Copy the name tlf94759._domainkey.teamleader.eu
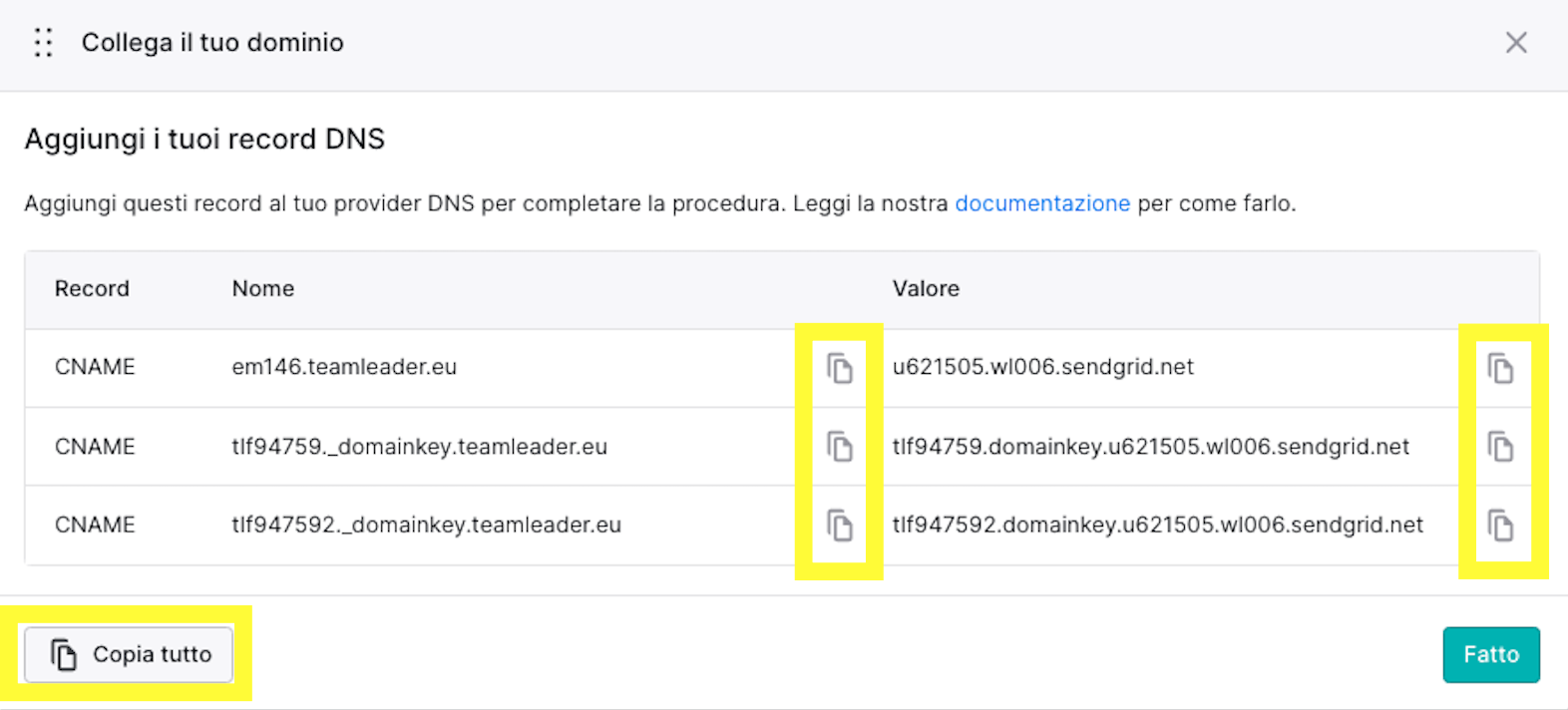 [840, 447]
